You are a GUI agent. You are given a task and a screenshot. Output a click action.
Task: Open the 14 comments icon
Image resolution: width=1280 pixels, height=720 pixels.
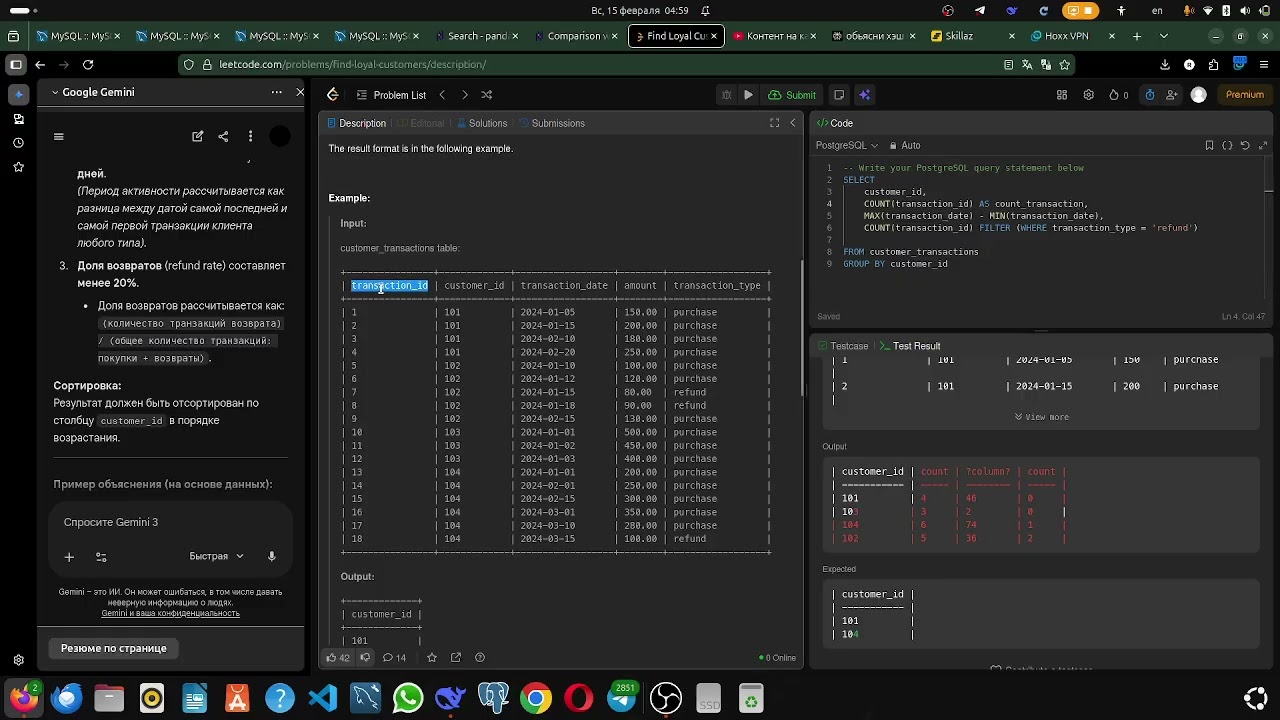tap(394, 658)
